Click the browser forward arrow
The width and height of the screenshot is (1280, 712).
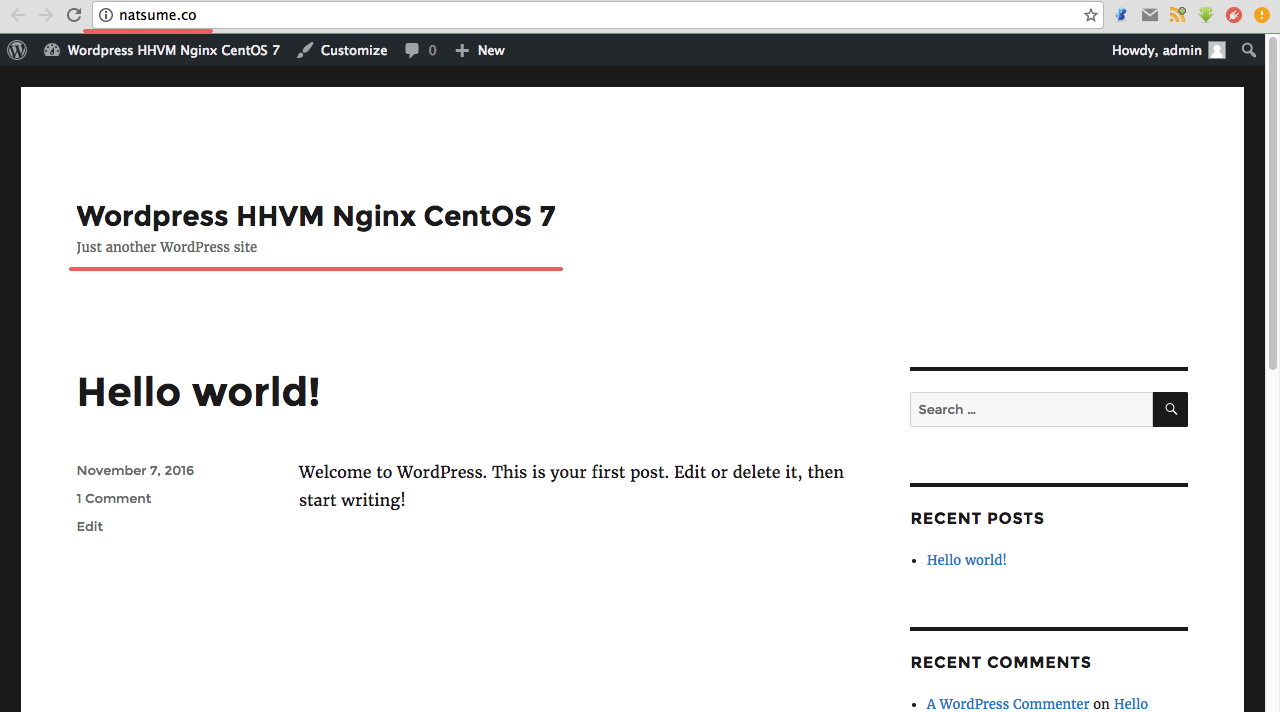(45, 15)
